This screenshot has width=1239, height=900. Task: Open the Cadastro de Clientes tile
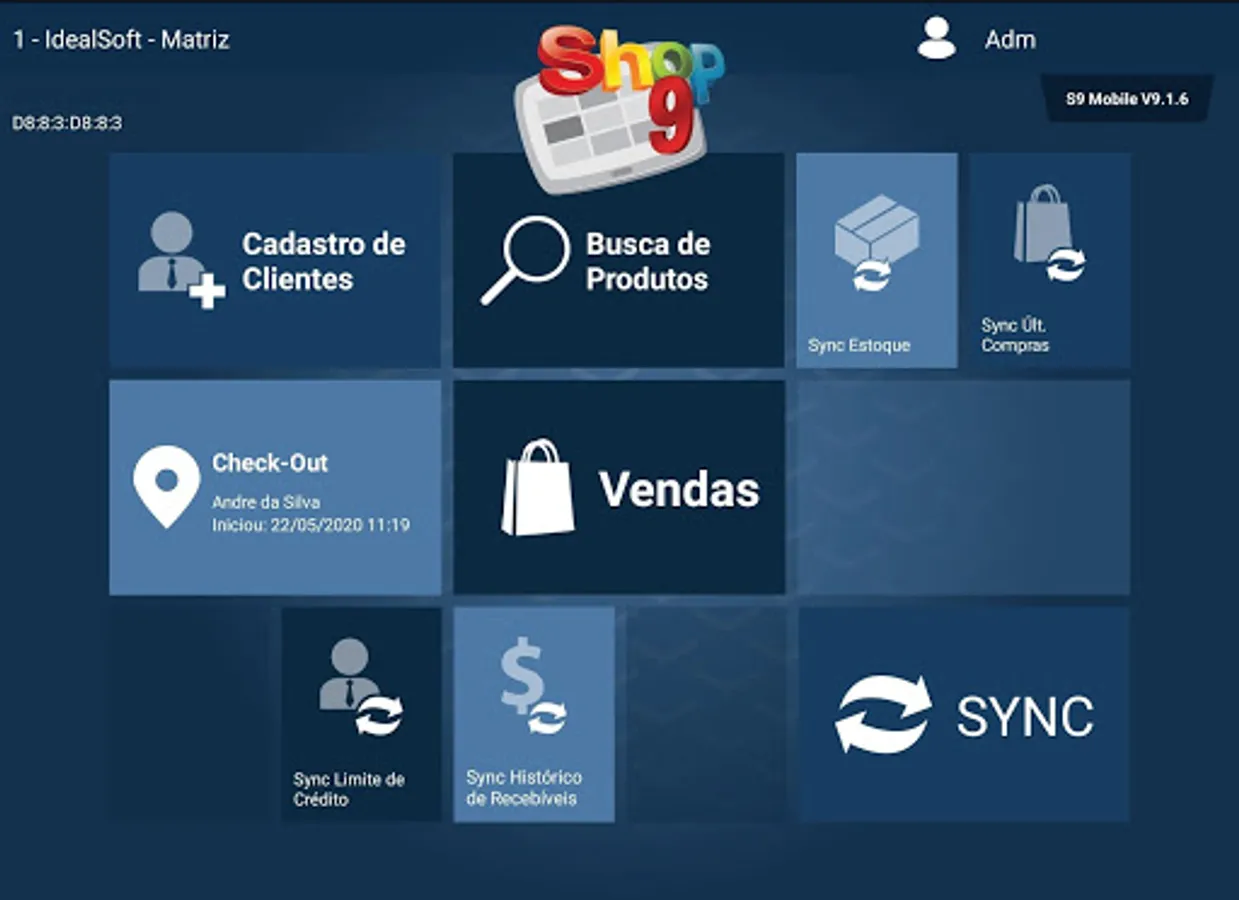[275, 261]
